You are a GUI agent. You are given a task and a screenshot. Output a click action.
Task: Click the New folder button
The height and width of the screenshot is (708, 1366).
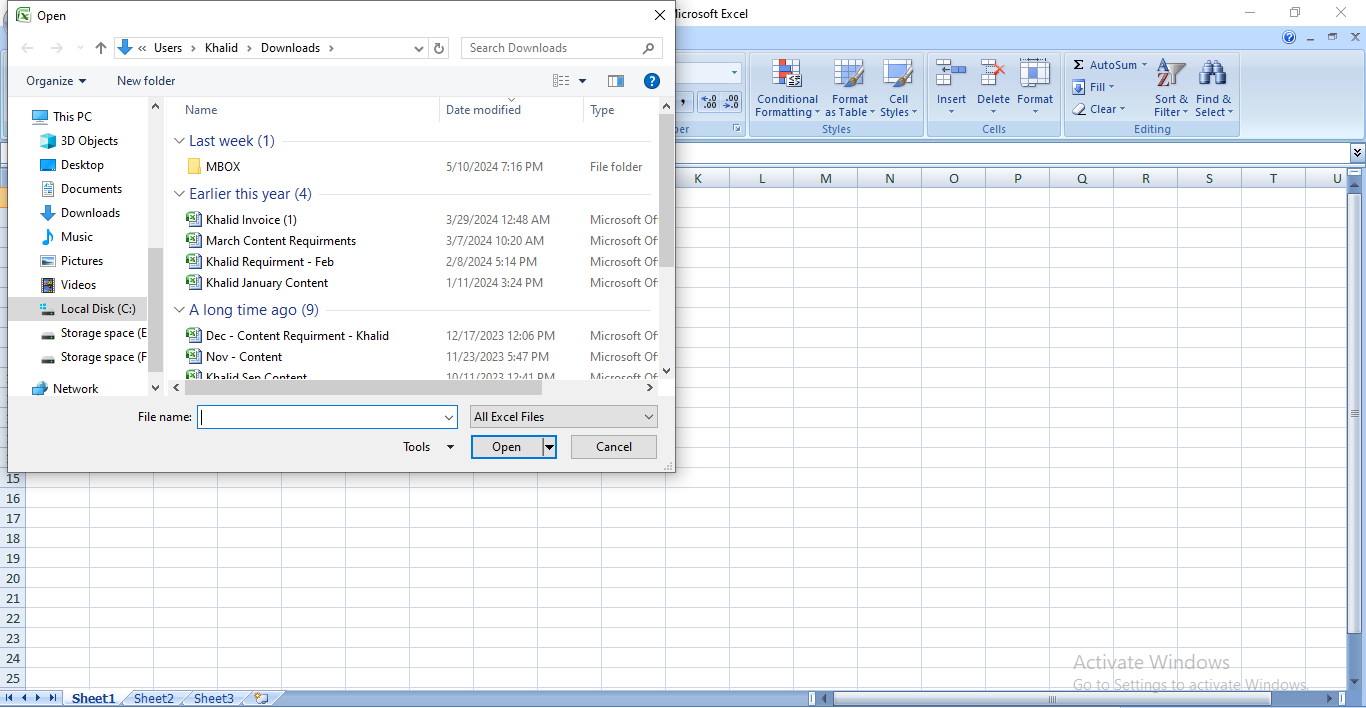(146, 81)
